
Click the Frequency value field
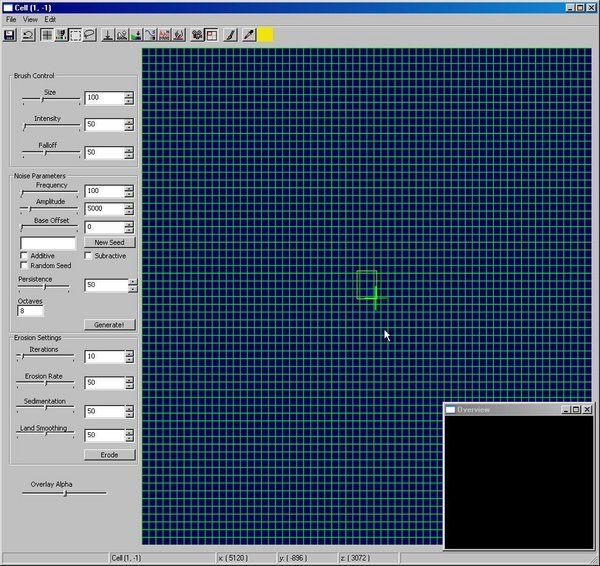[104, 191]
